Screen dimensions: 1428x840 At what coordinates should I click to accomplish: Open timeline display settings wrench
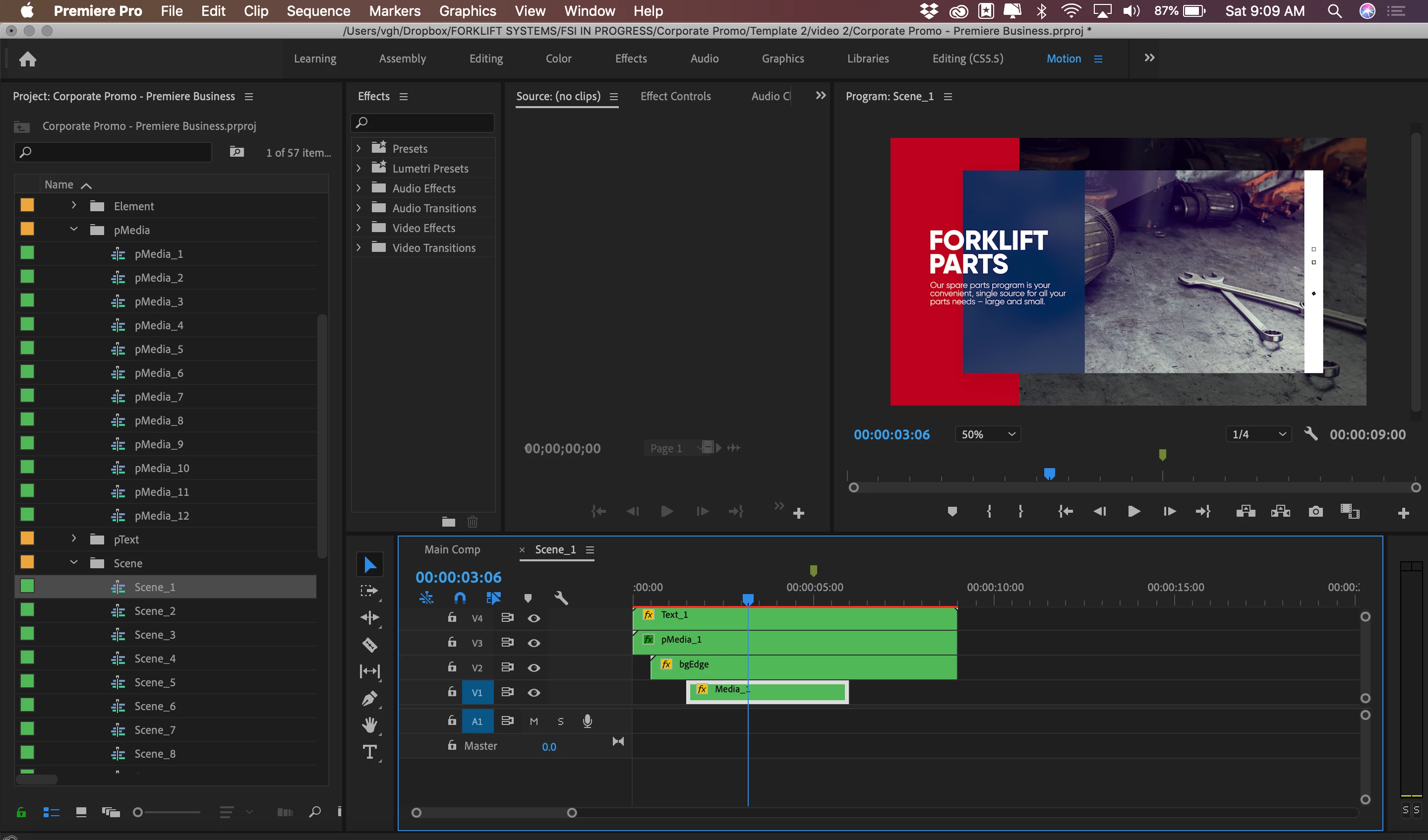click(x=561, y=598)
